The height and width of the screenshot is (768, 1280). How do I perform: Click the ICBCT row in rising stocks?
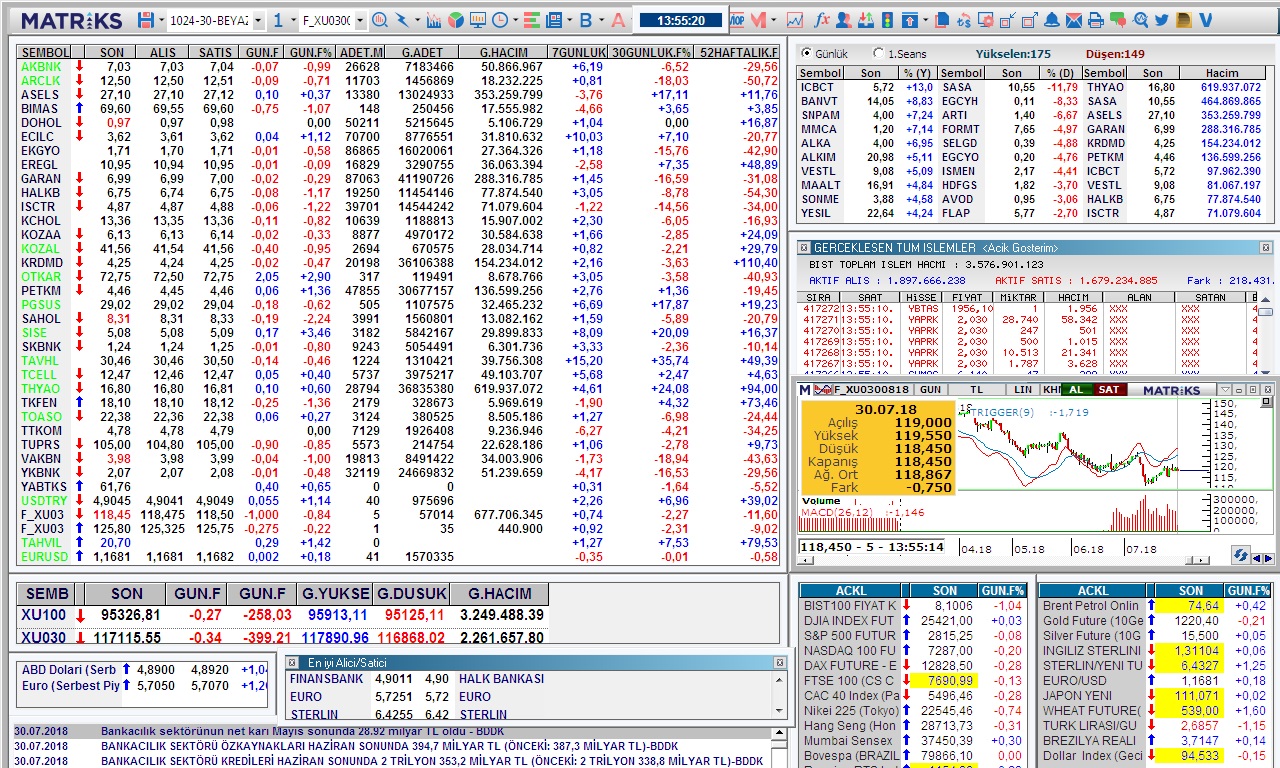(867, 87)
